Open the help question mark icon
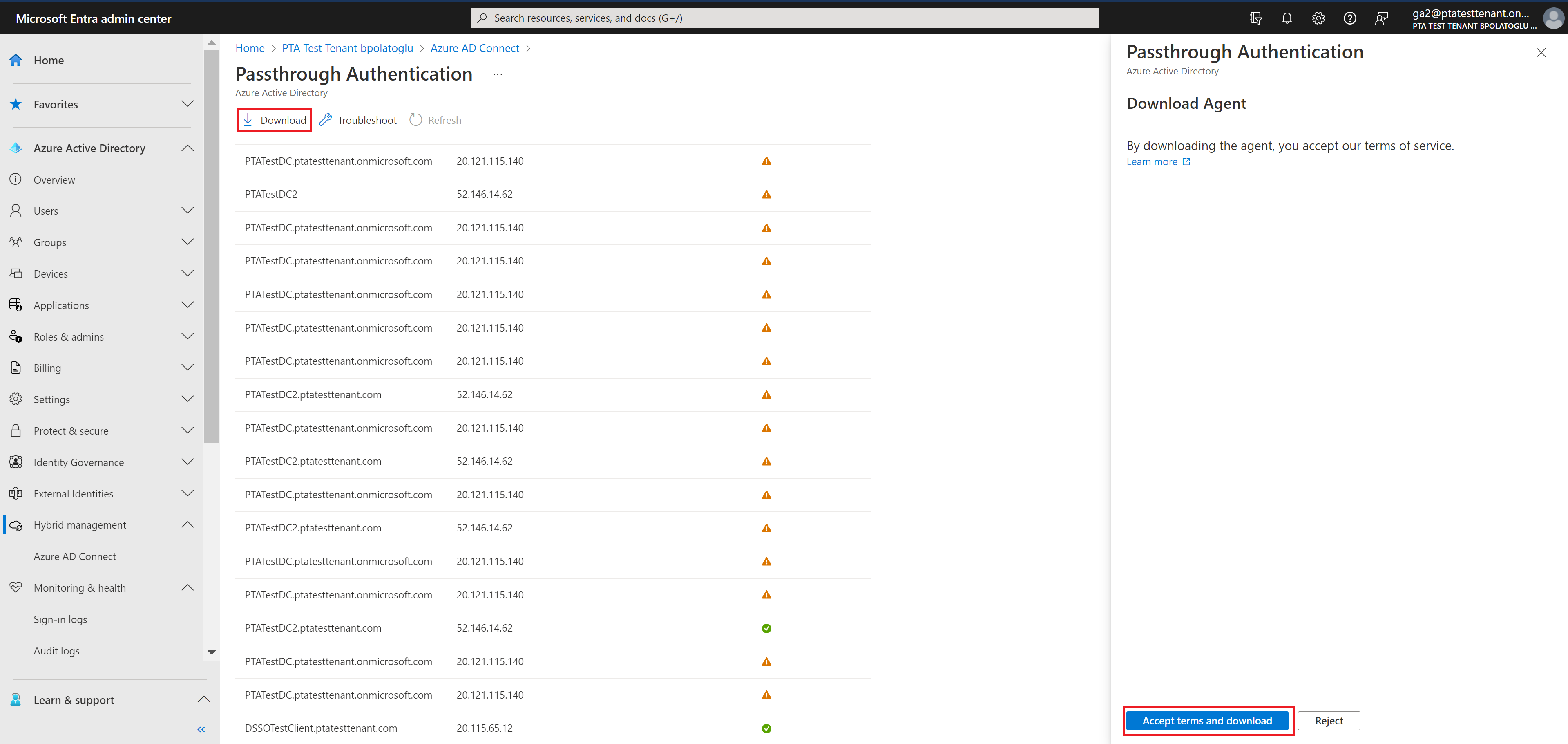Screen dimensions: 1568x744 click(x=1350, y=18)
